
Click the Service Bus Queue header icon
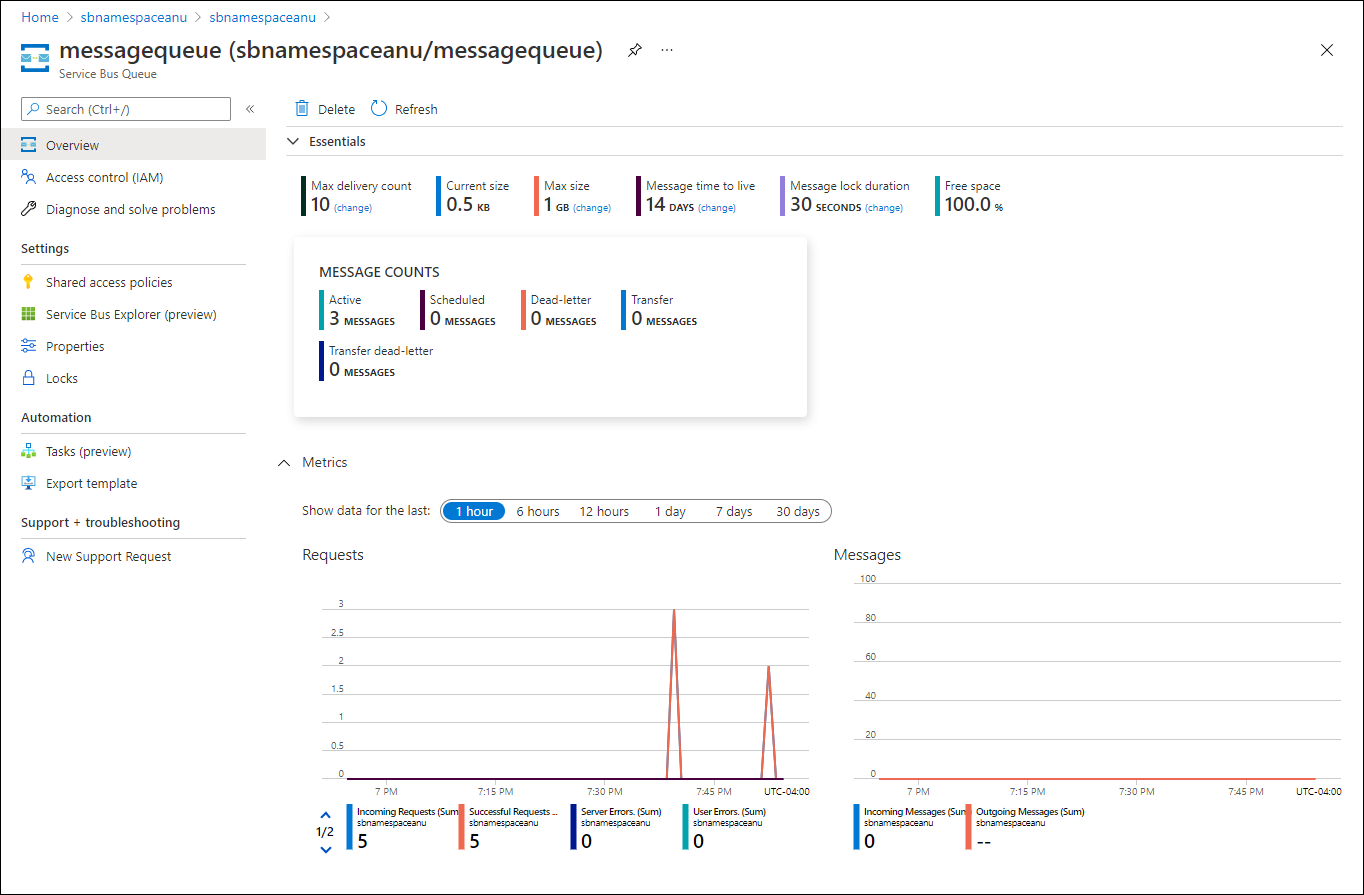click(x=36, y=58)
